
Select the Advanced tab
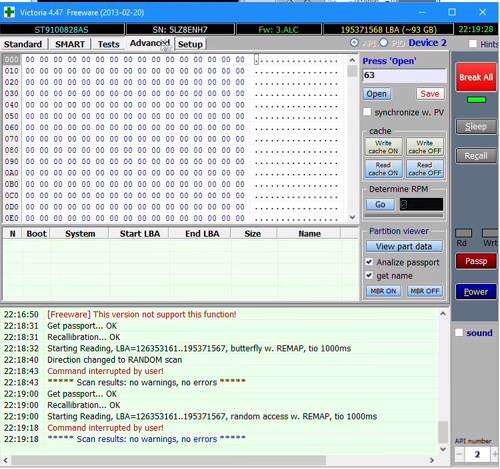[150, 43]
